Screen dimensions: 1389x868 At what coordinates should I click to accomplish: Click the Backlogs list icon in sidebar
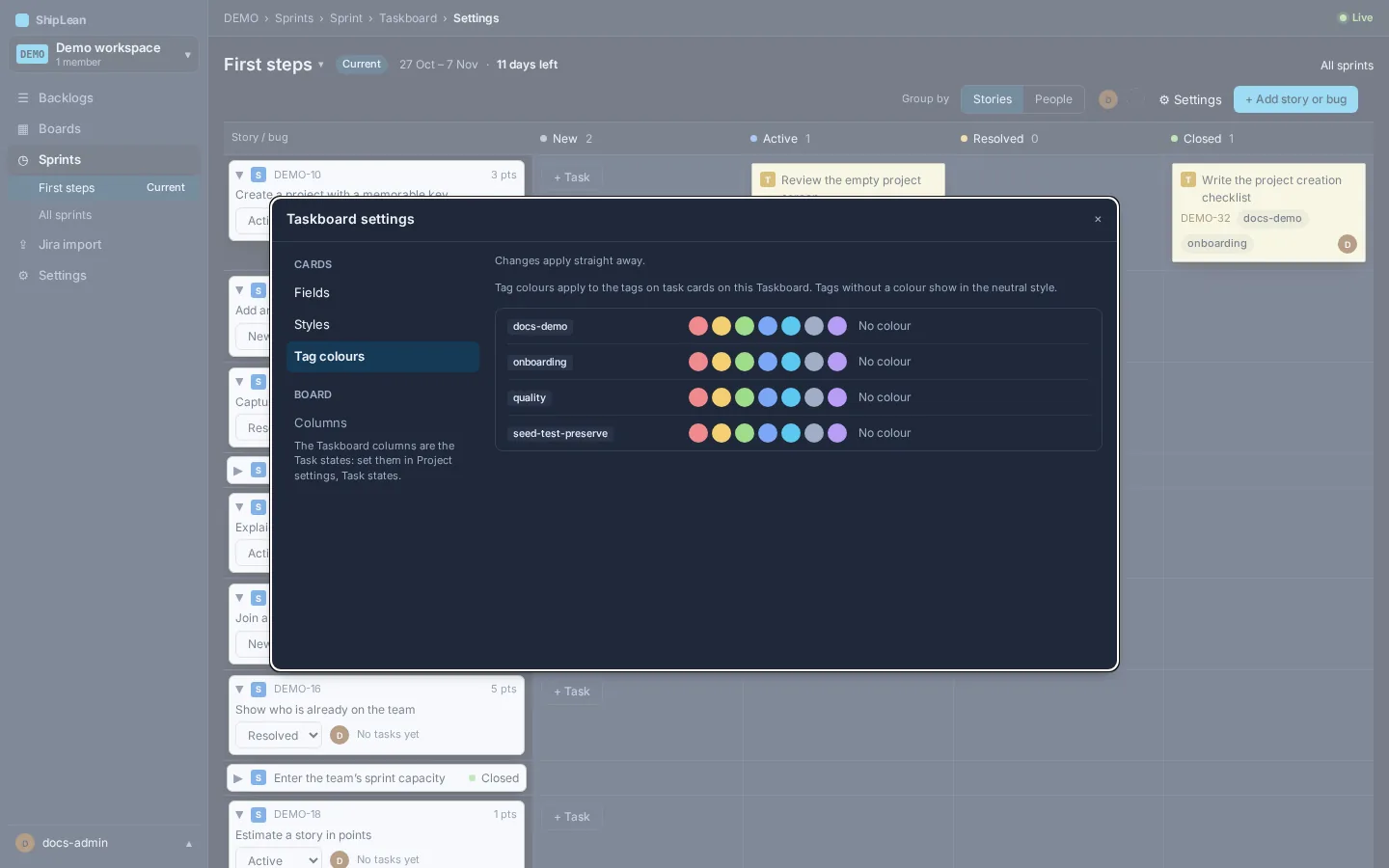tap(23, 98)
